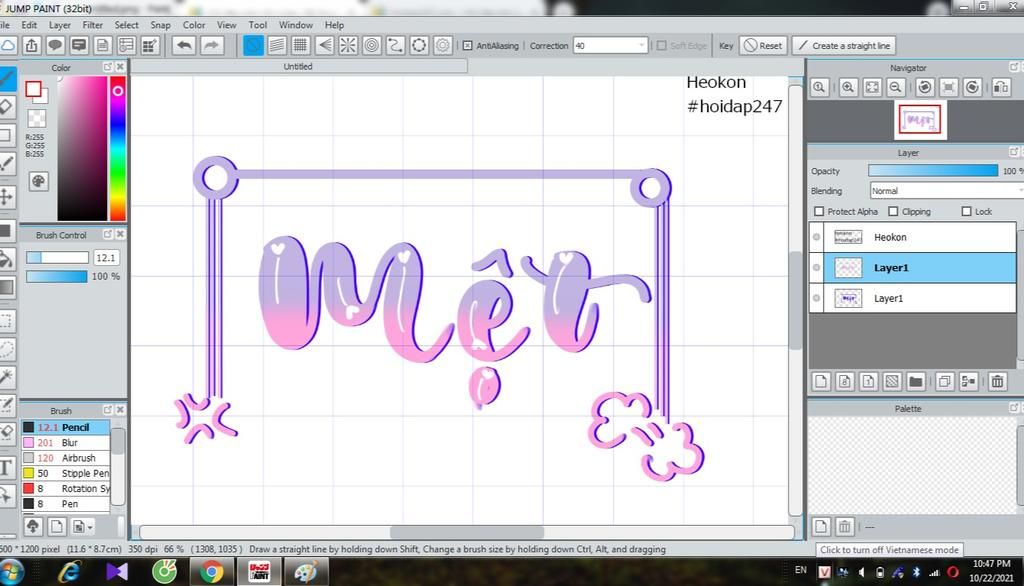Image resolution: width=1024 pixels, height=586 pixels.
Task: Toggle visibility of the bottom Layer1
Action: [816, 299]
